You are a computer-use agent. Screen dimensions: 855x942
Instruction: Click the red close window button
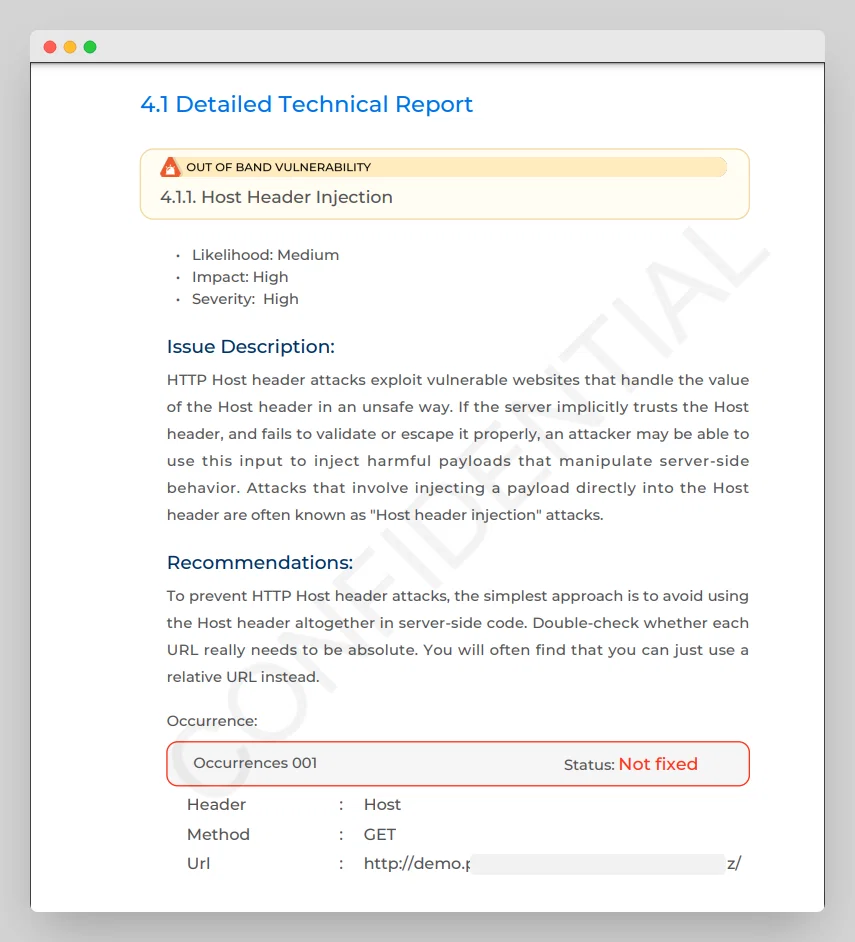click(50, 47)
